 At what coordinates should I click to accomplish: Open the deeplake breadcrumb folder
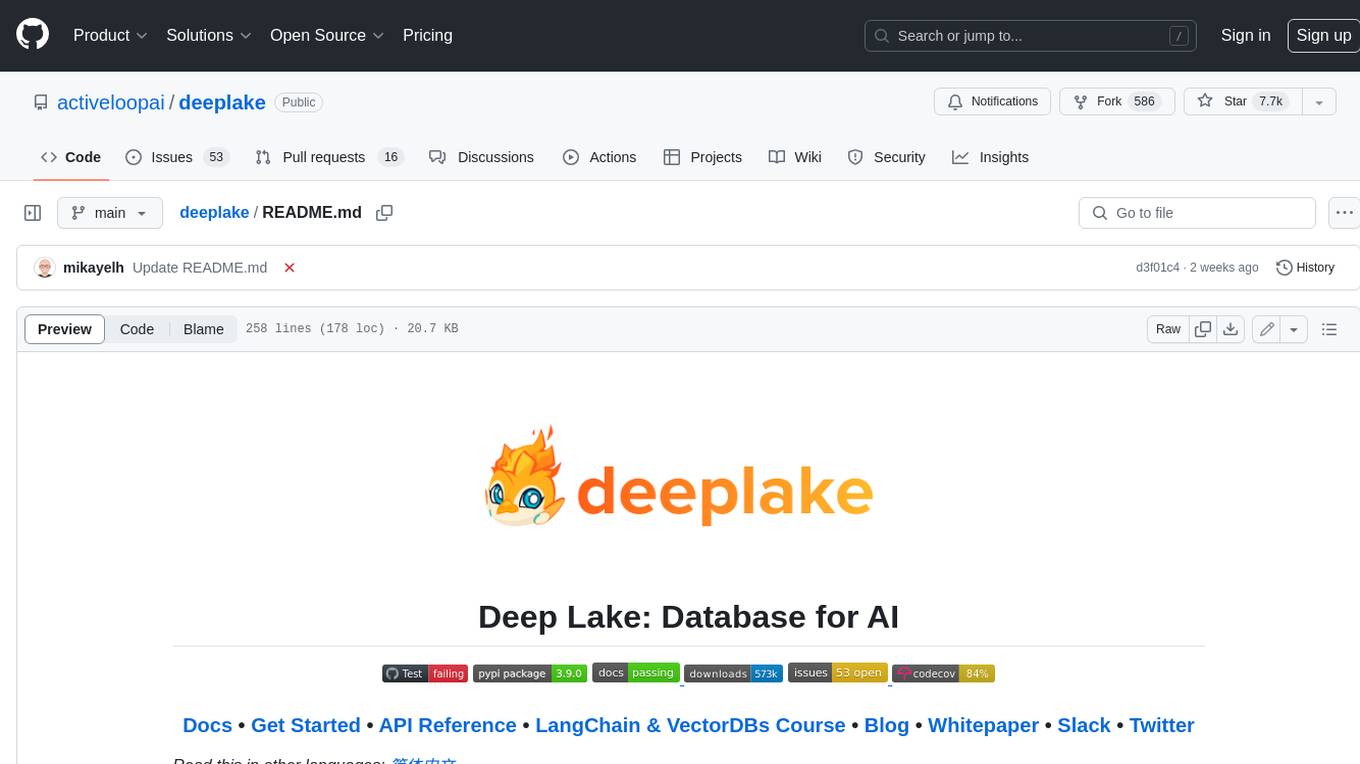[x=214, y=213]
